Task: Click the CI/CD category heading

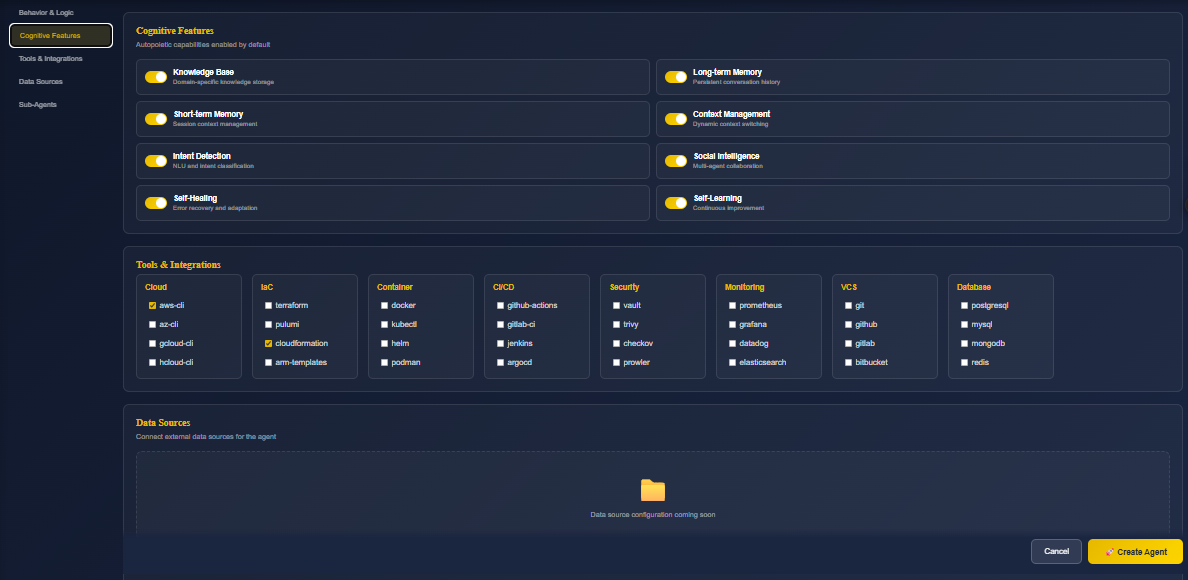Action: pos(504,288)
